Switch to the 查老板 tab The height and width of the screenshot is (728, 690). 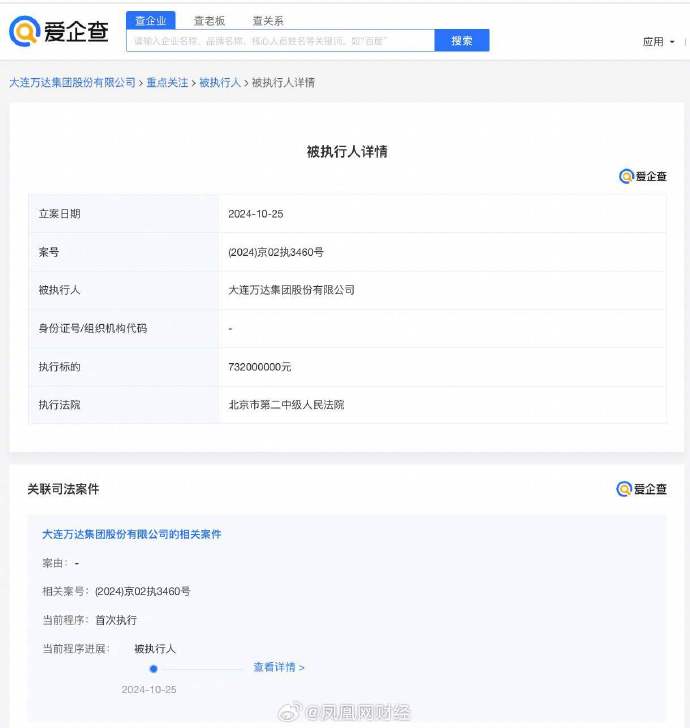tap(209, 20)
